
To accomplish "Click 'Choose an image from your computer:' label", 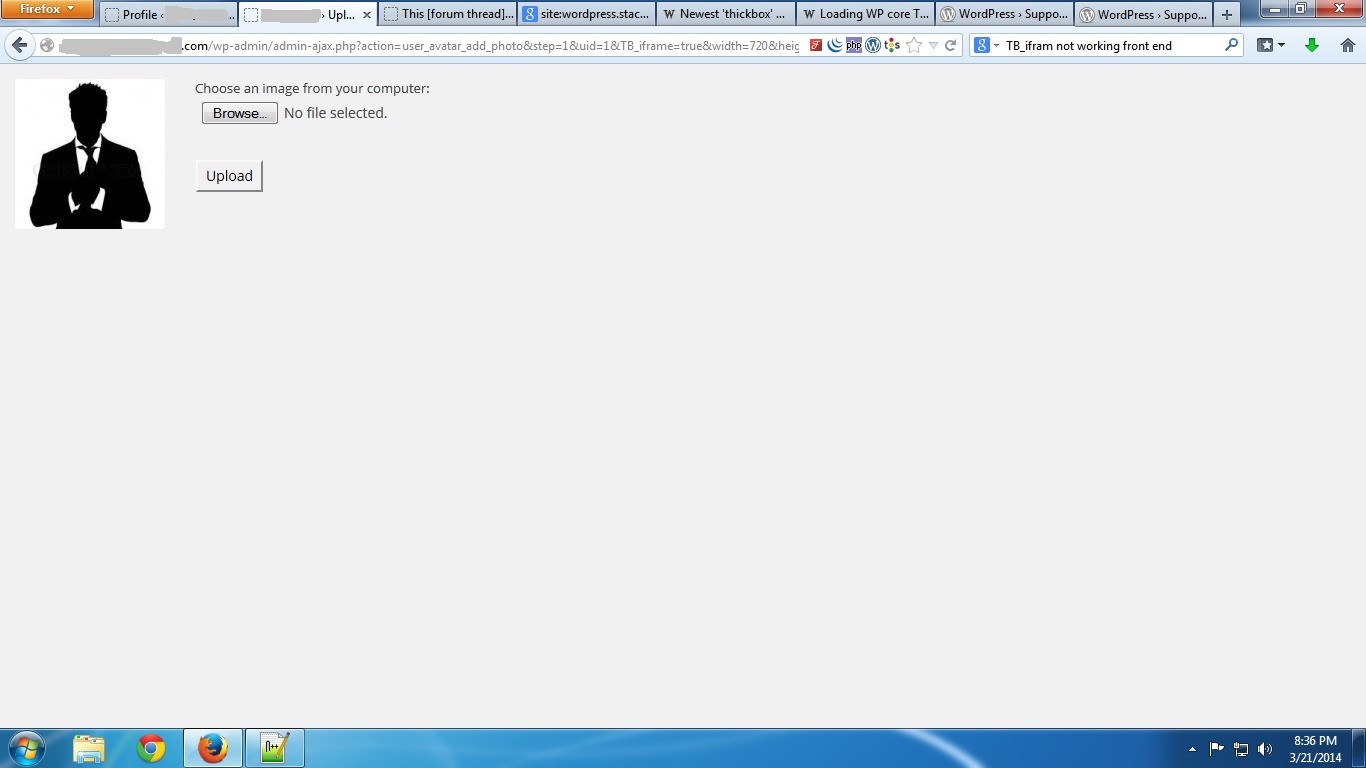I will pyautogui.click(x=312, y=88).
